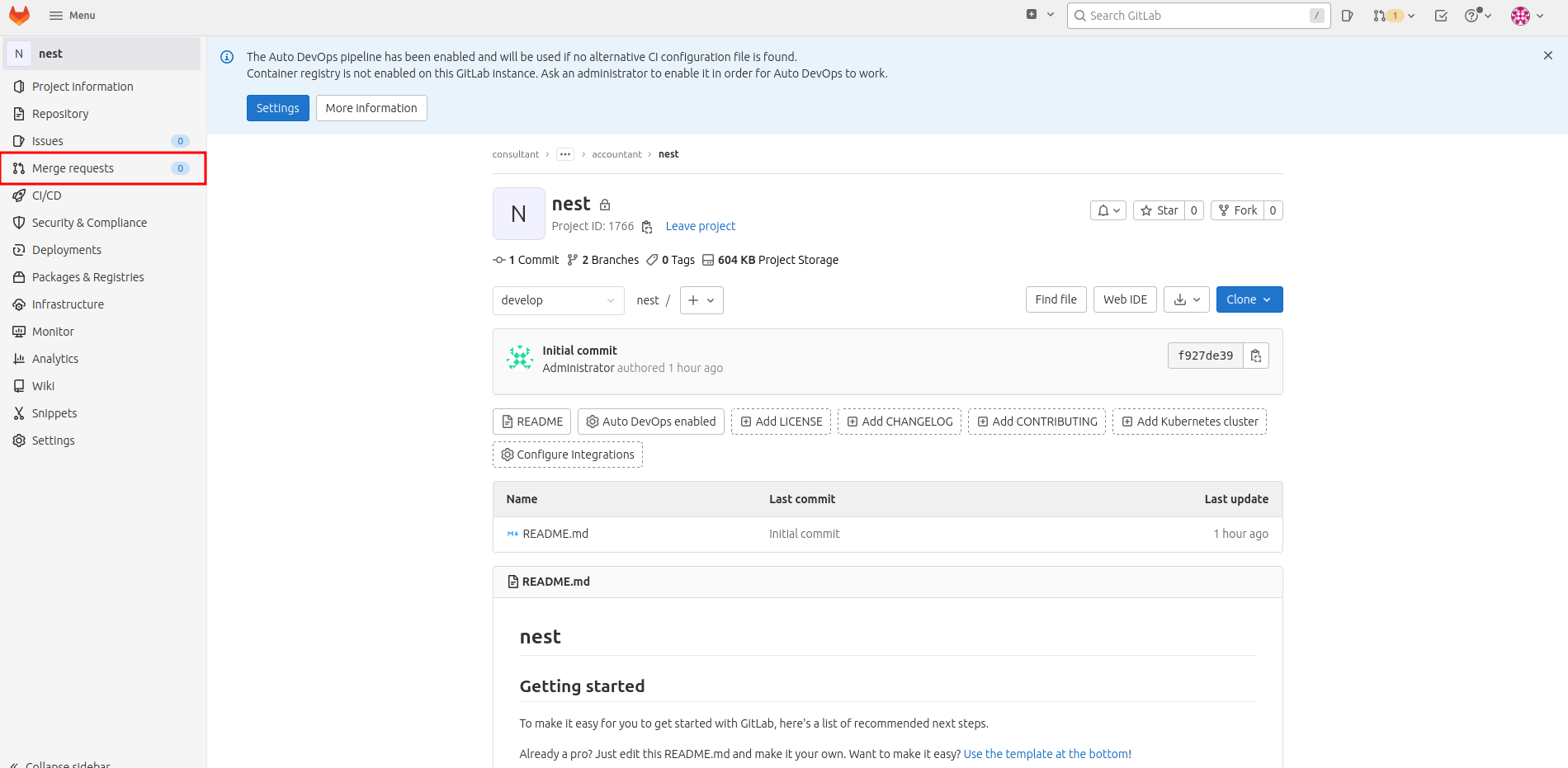Dismiss the Auto DevOps banner
The height and width of the screenshot is (768, 1568).
coord(1548,55)
